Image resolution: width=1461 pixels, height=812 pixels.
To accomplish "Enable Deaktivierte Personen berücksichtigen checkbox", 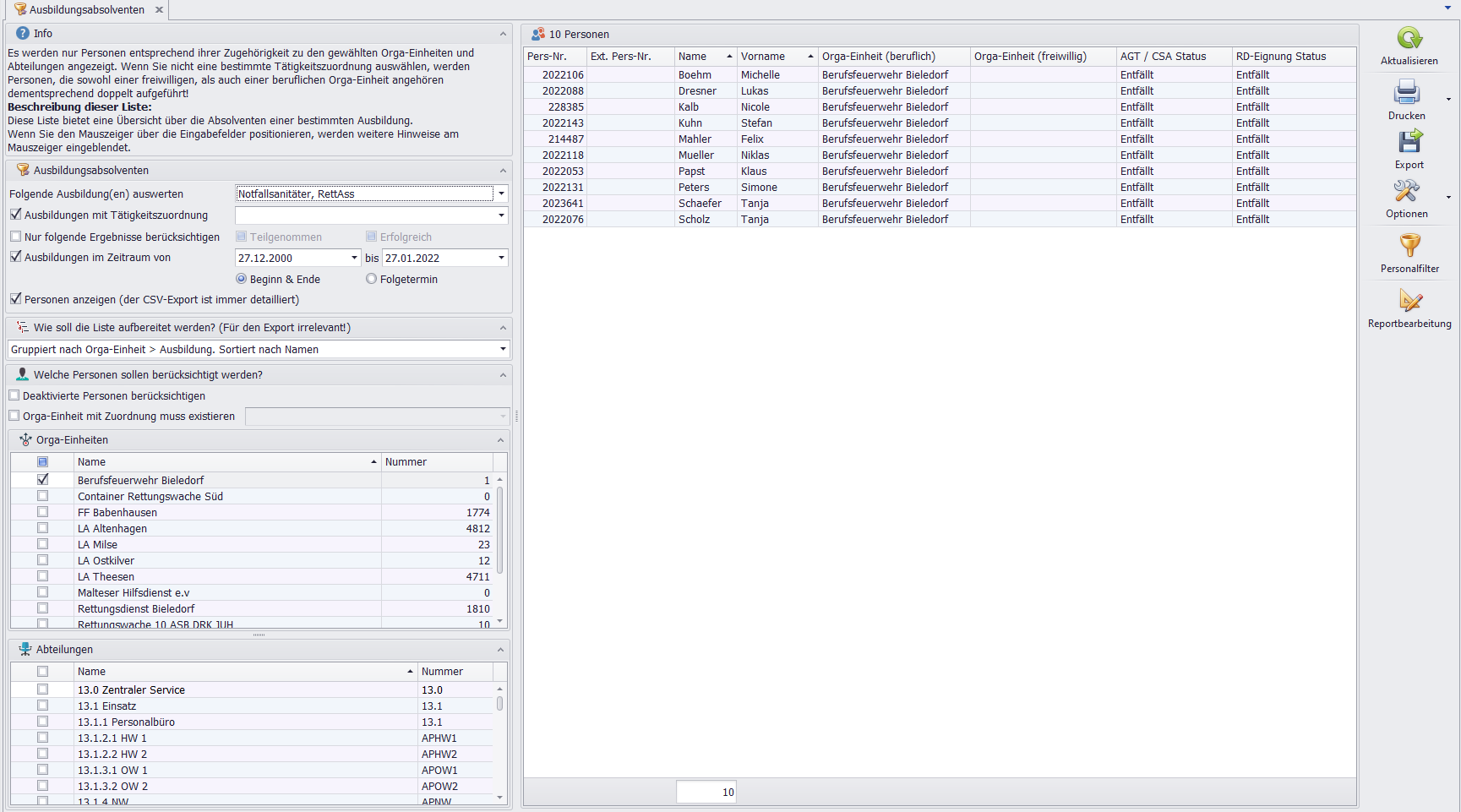I will (14, 395).
